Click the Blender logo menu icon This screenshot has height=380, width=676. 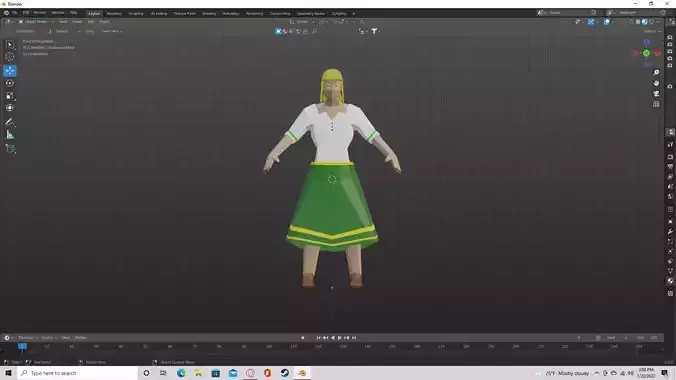[x=6, y=13]
